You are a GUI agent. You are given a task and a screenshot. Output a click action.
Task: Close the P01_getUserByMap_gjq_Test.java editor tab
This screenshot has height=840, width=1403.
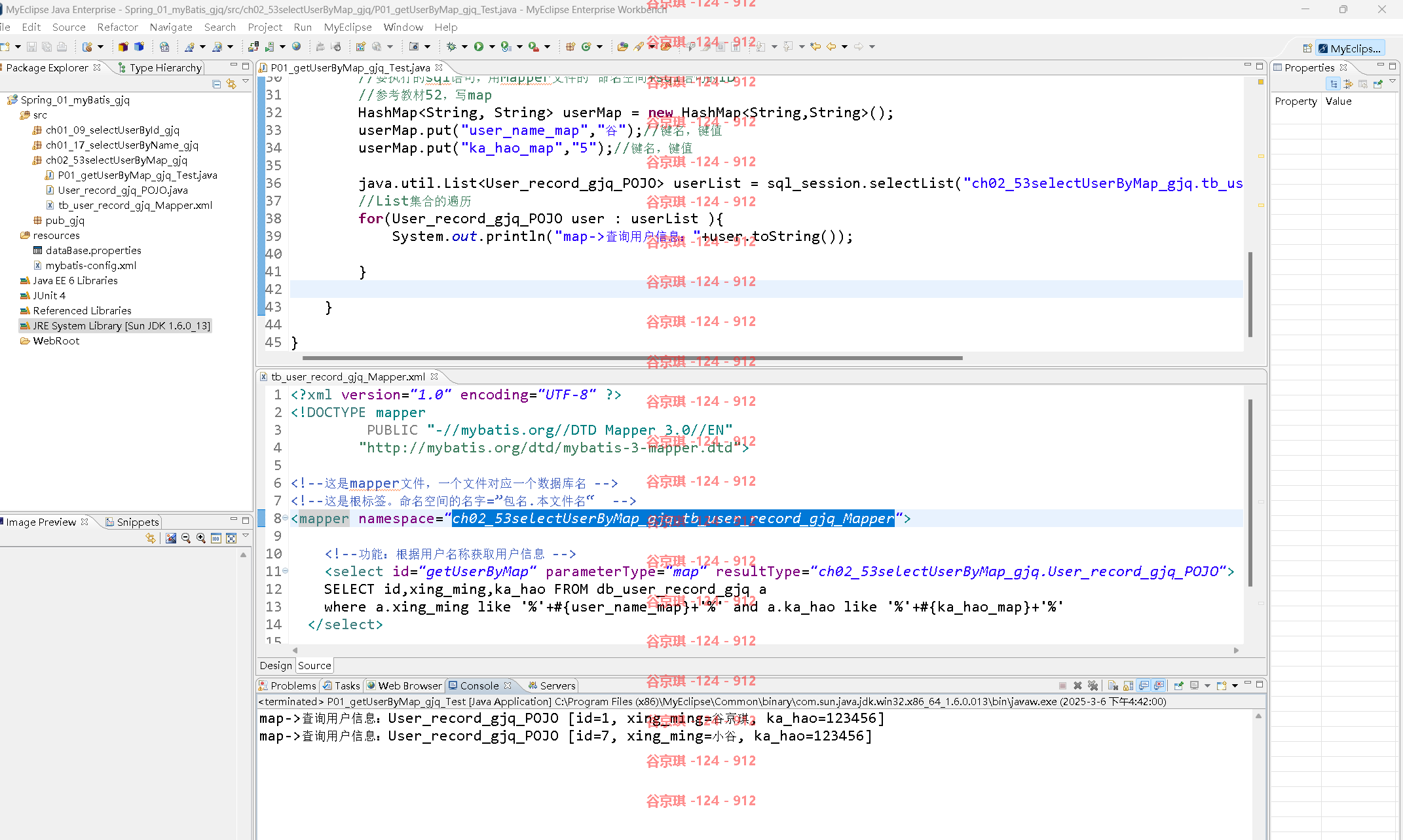439,67
